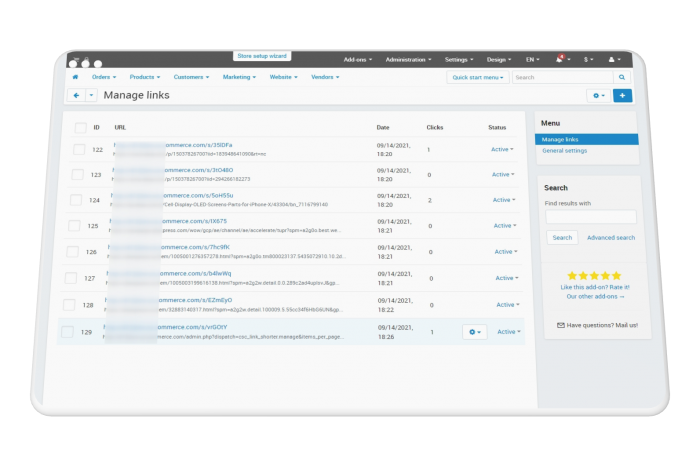The image size is (700, 466).
Task: Open the notifications bell icon
Action: coord(560,59)
